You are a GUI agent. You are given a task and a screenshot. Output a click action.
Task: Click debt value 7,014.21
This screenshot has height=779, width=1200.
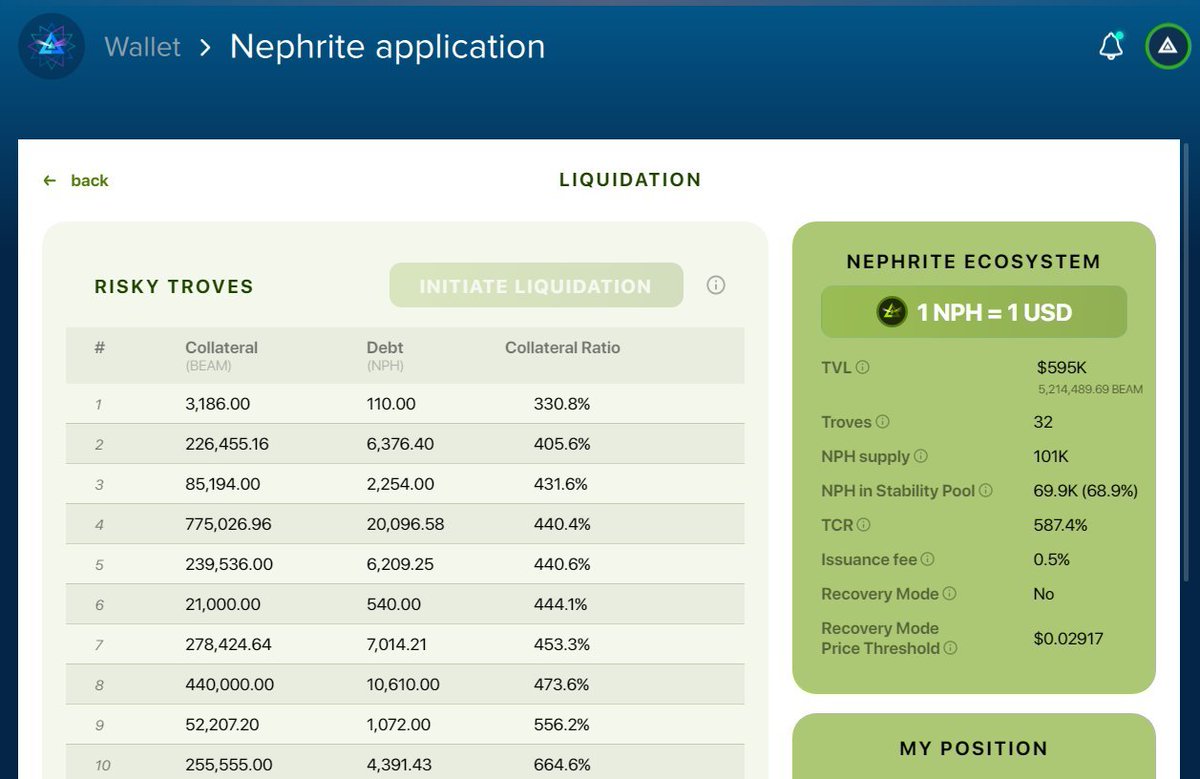point(396,644)
